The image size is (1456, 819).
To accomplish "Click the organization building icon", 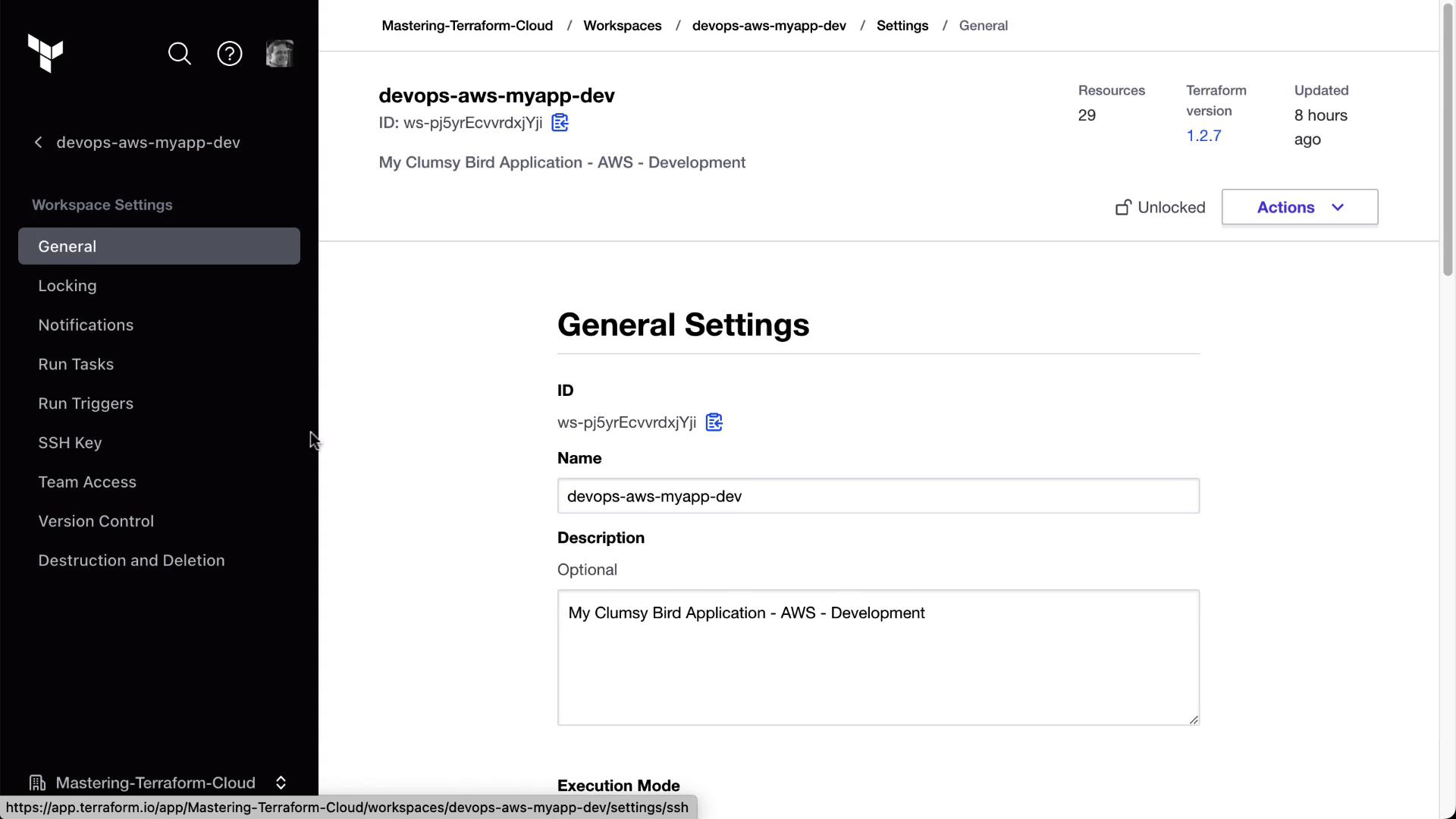I will point(37,783).
